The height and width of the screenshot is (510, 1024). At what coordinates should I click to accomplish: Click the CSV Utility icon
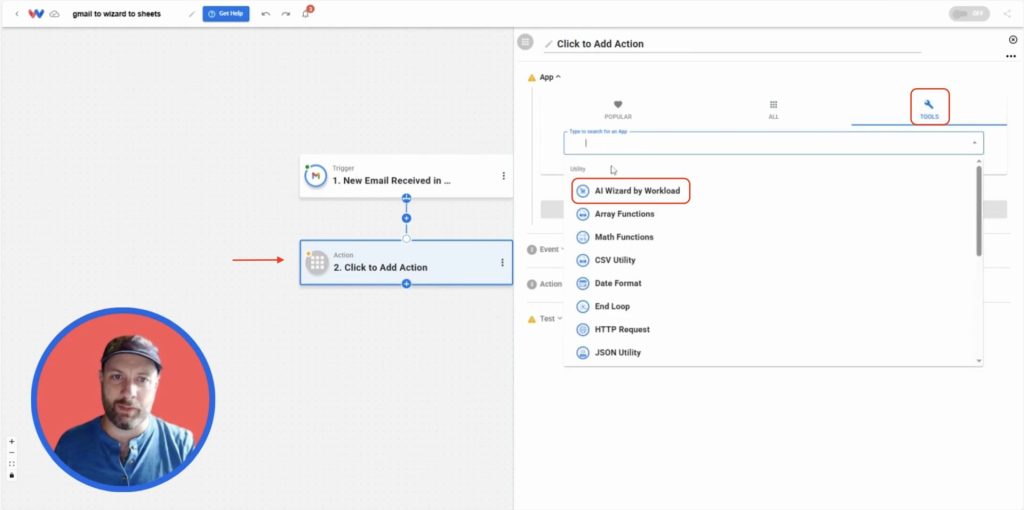click(583, 260)
